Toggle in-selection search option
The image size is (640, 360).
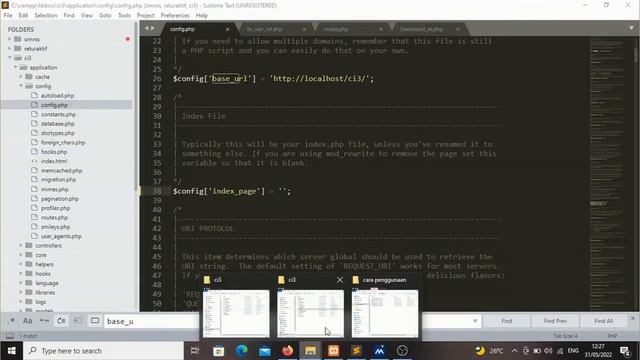coord(78,321)
